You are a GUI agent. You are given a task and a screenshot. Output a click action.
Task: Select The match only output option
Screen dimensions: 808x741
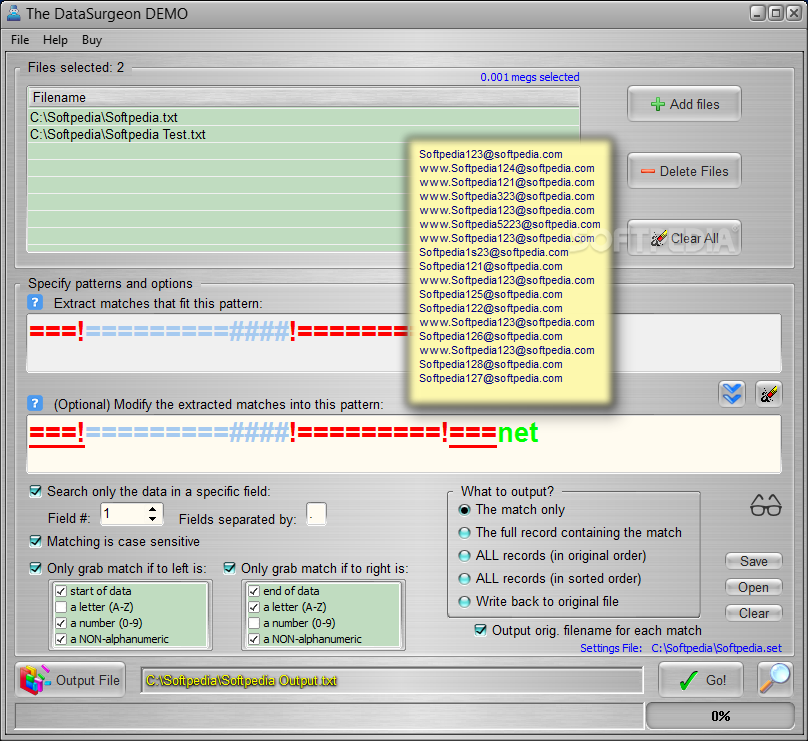tap(464, 510)
